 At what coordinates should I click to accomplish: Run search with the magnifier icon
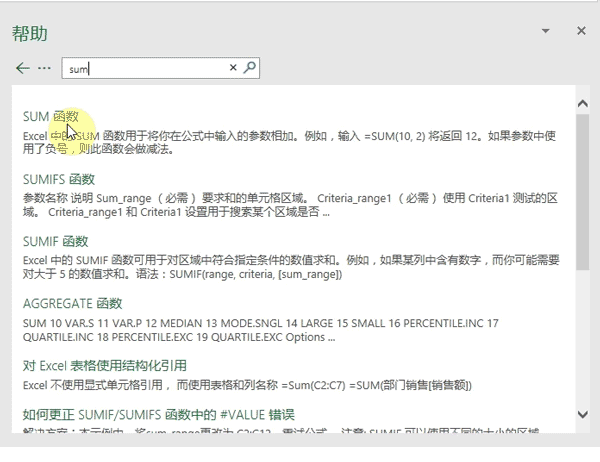point(250,68)
